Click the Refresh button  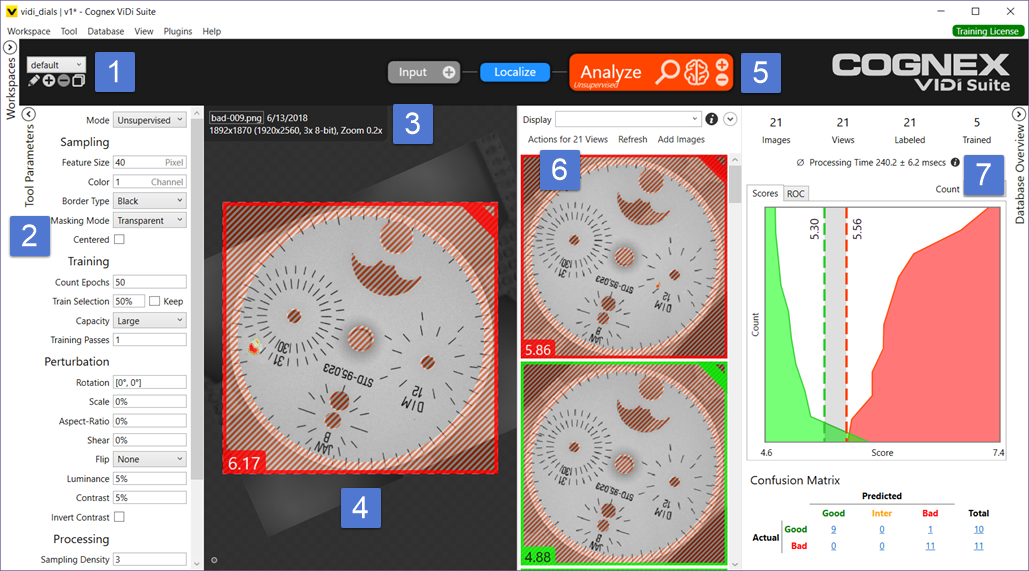(x=632, y=140)
